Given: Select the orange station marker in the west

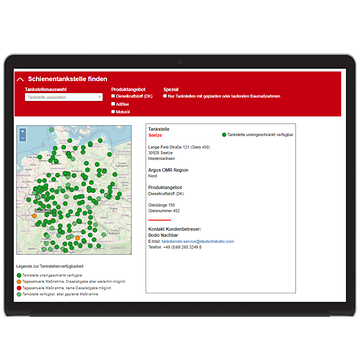Looking at the screenshot, I should pos(34,216).
